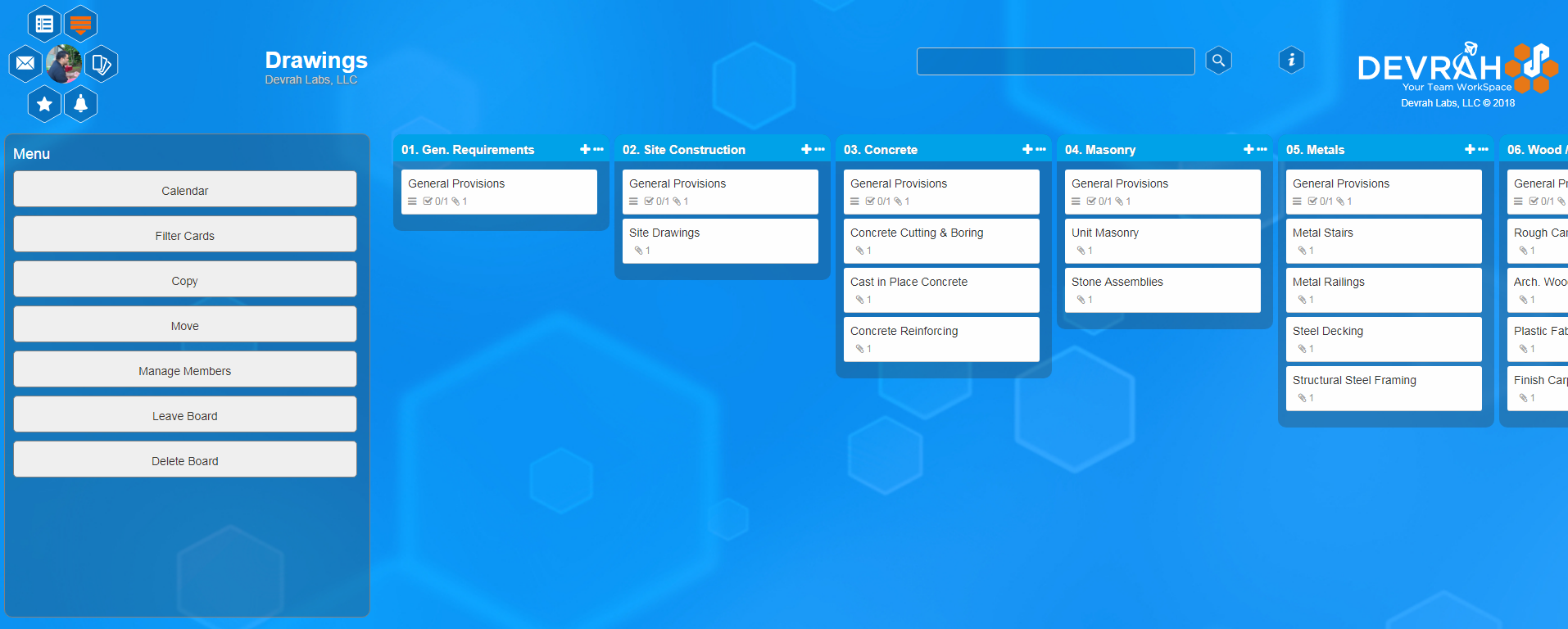Click attachment icon on Structural Steel Framing

tap(1302, 398)
